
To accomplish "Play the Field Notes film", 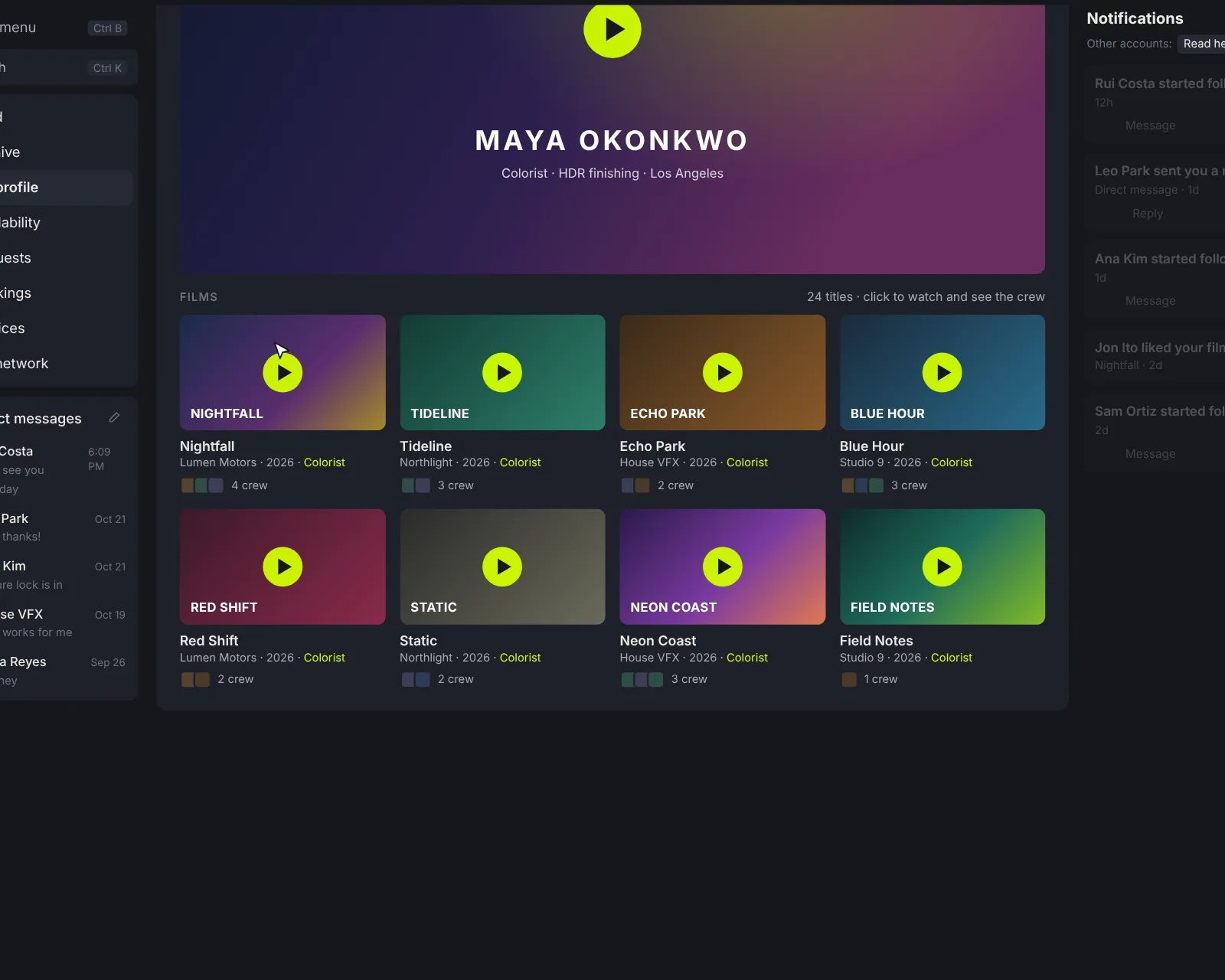I will (942, 567).
